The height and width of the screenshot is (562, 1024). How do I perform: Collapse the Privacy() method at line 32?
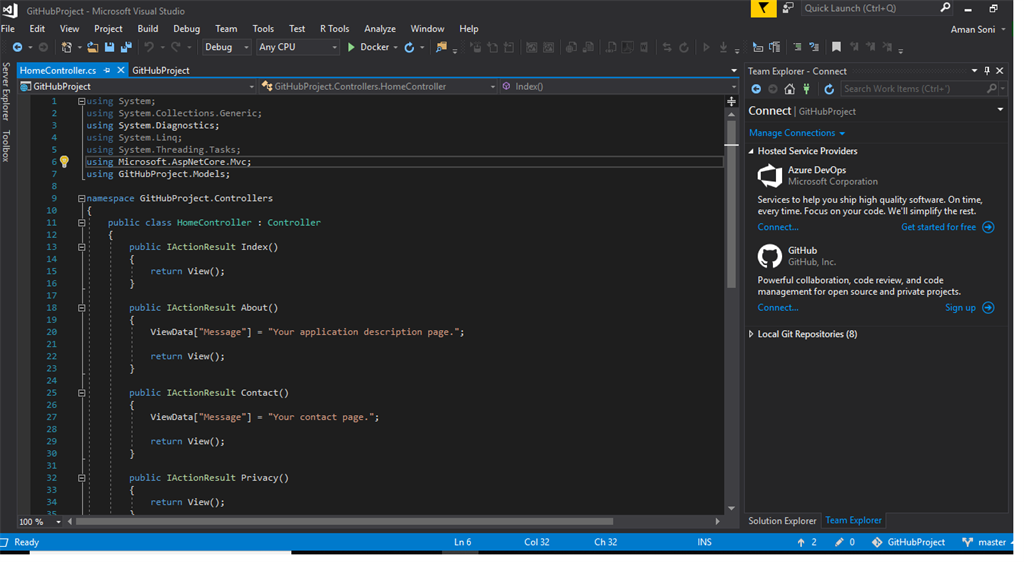[82, 478]
